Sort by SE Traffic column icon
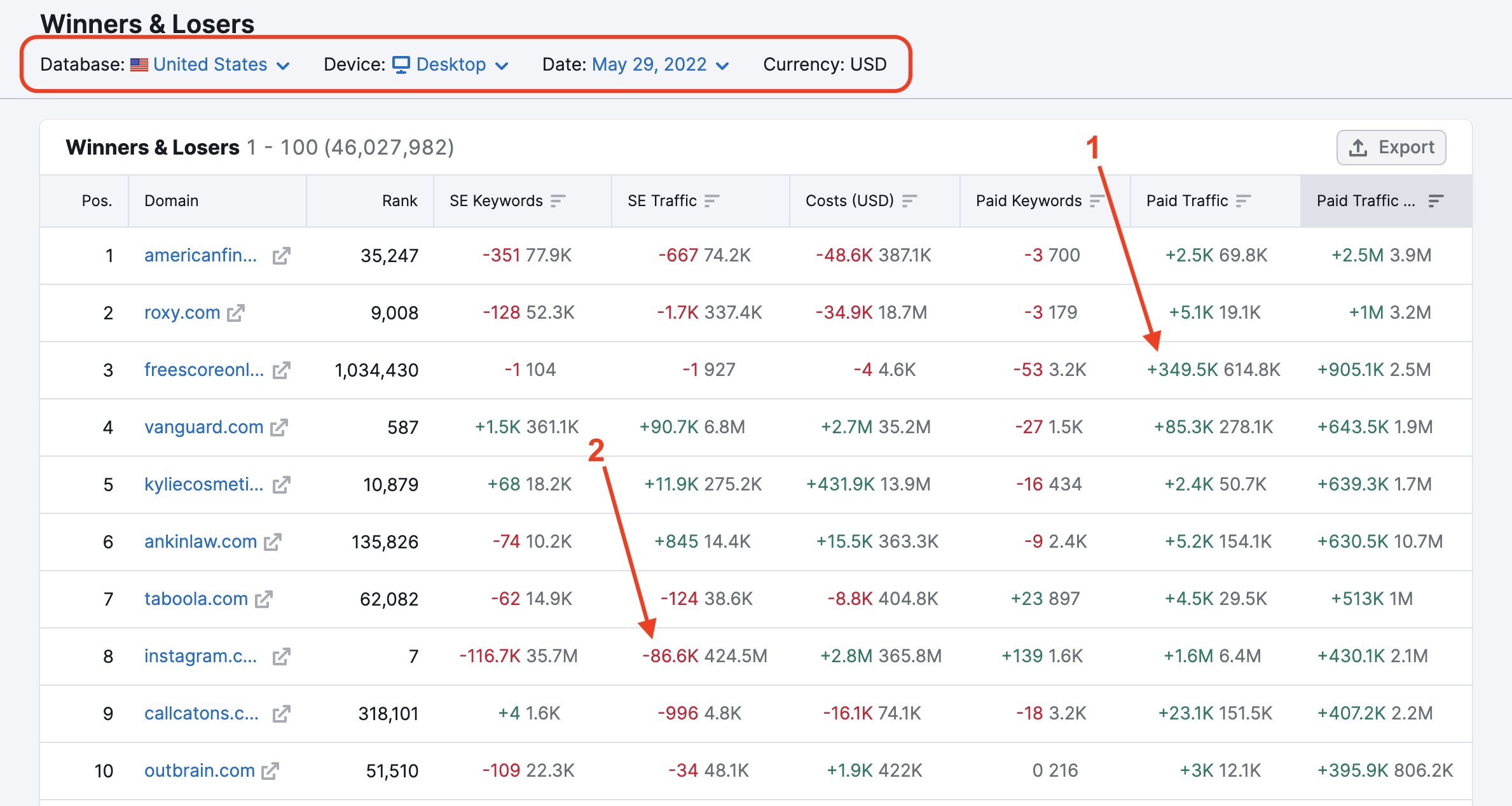 [x=711, y=201]
